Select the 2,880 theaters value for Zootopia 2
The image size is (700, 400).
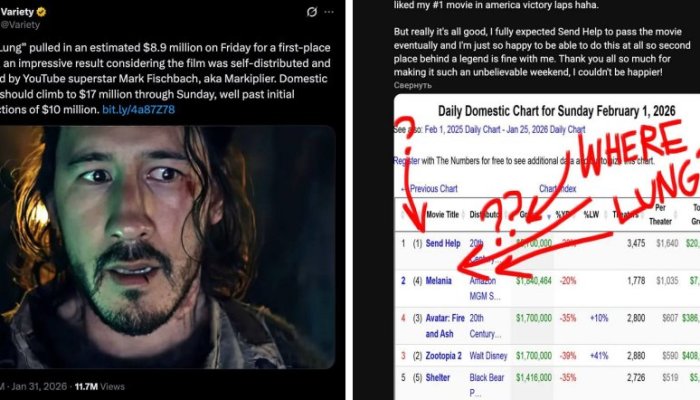click(636, 356)
